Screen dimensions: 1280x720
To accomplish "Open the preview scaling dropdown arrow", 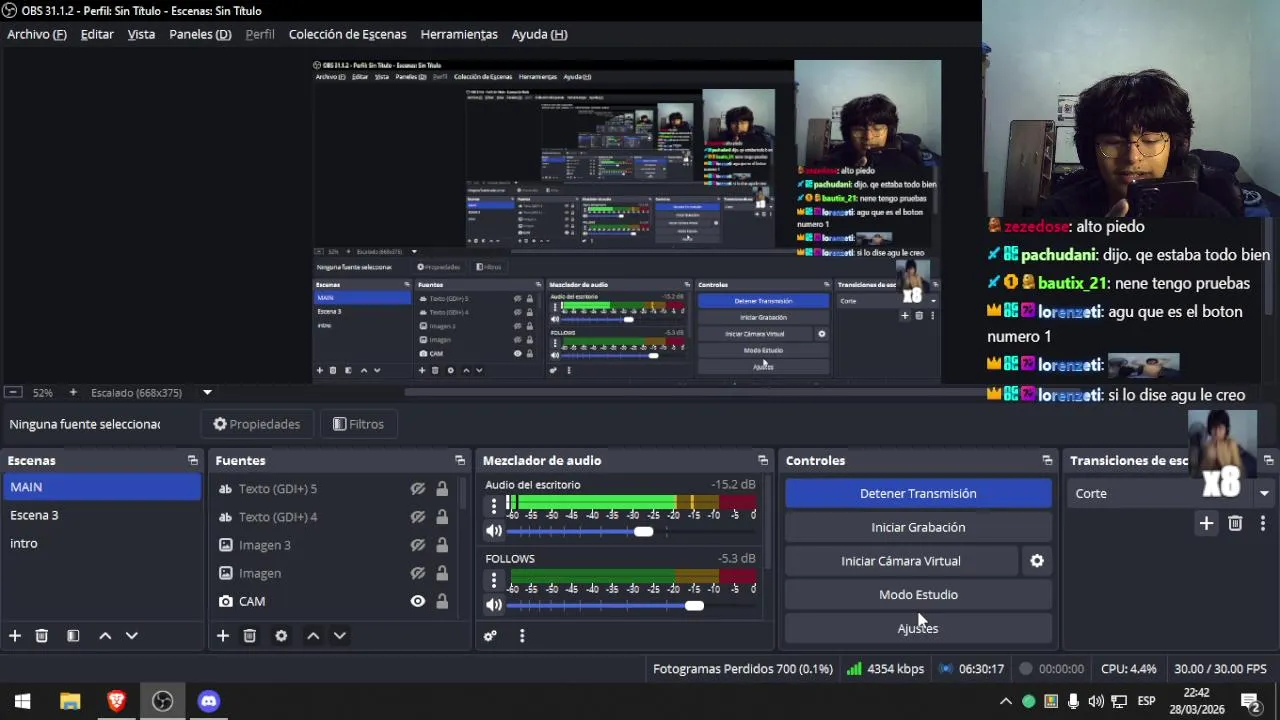I will 207,393.
